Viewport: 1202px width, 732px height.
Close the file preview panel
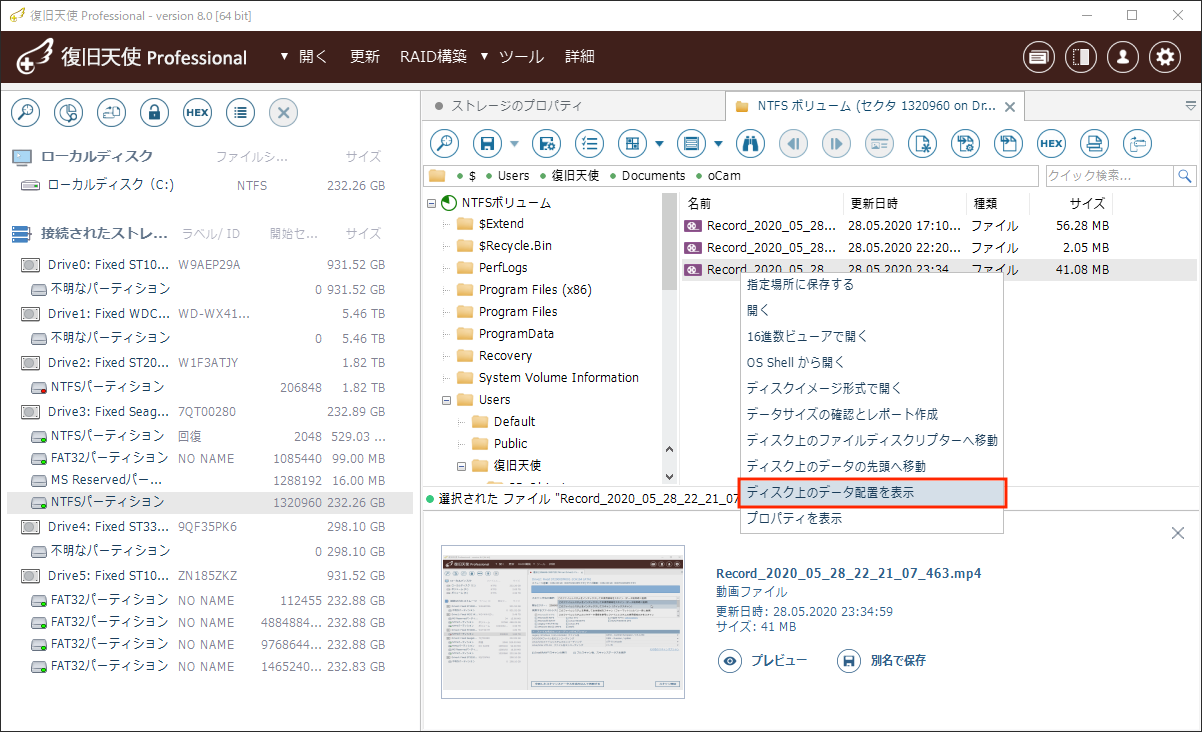tap(1178, 534)
